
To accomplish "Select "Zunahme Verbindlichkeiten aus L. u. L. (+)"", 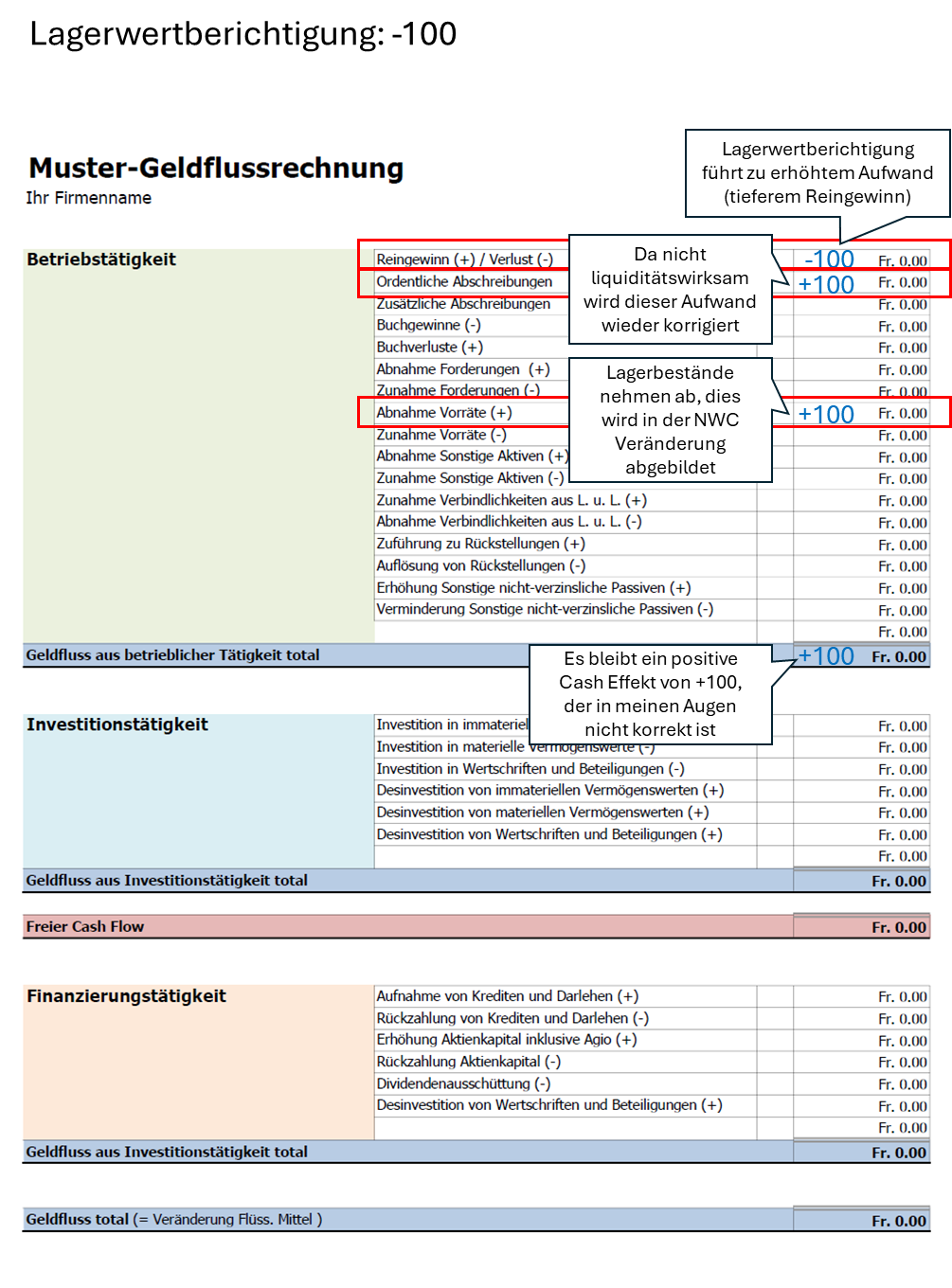I will (512, 500).
